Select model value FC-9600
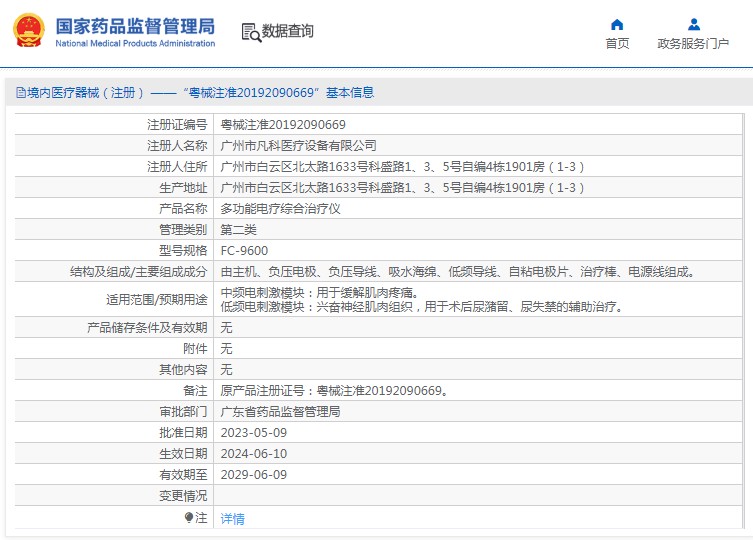753x540 pixels. 244,251
